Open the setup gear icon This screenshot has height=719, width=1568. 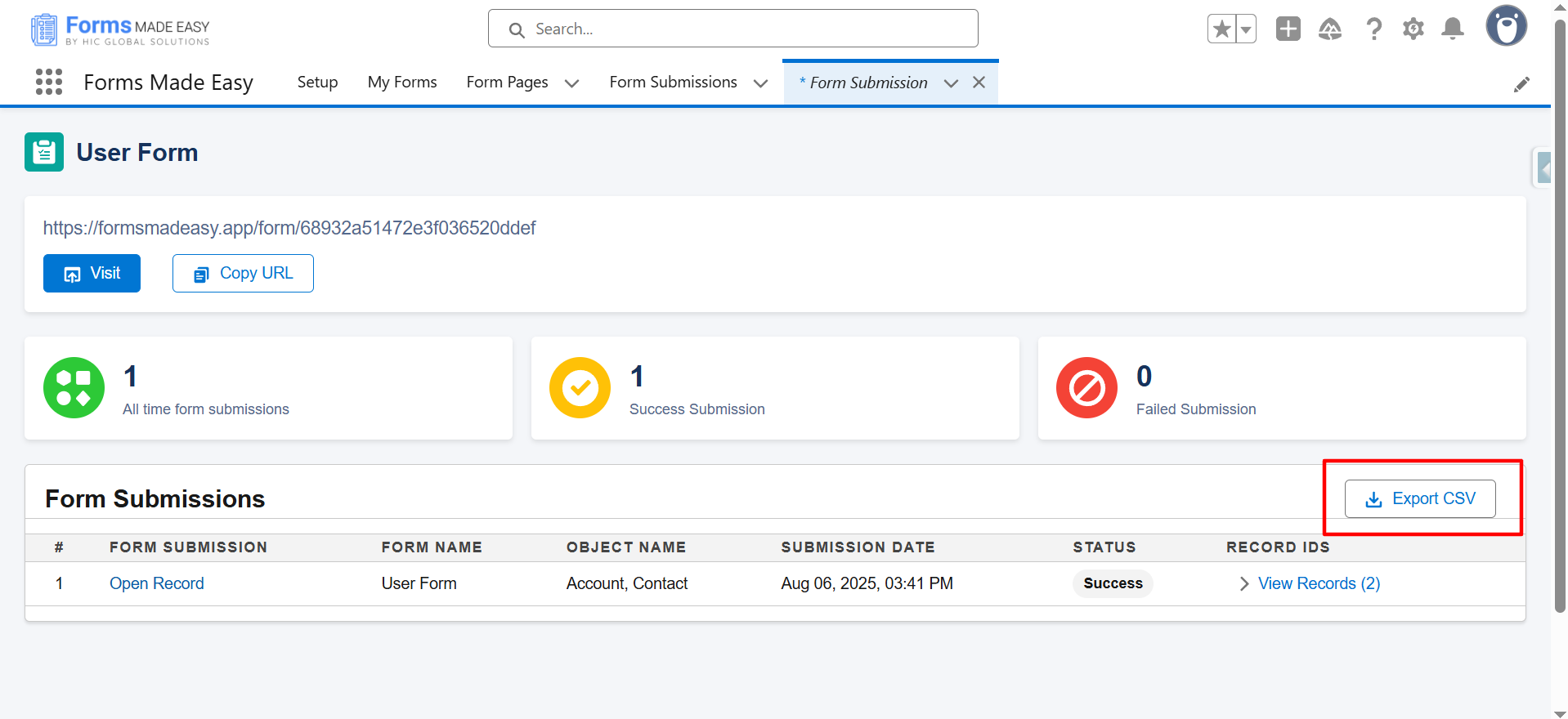click(1413, 29)
